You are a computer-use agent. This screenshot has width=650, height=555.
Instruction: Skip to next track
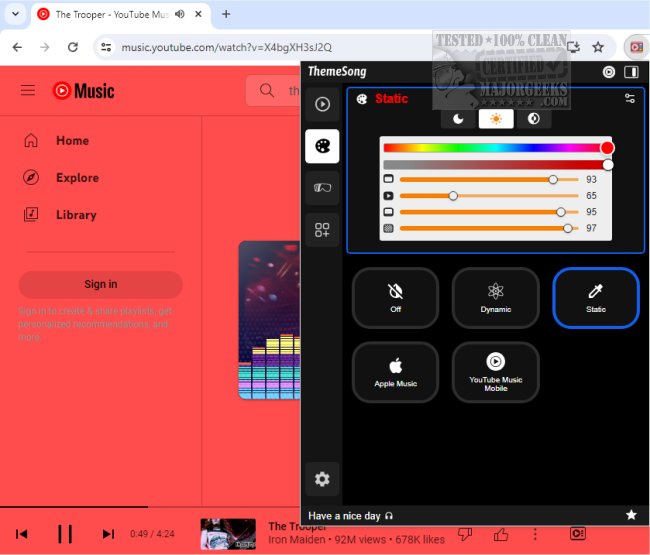pyautogui.click(x=108, y=534)
